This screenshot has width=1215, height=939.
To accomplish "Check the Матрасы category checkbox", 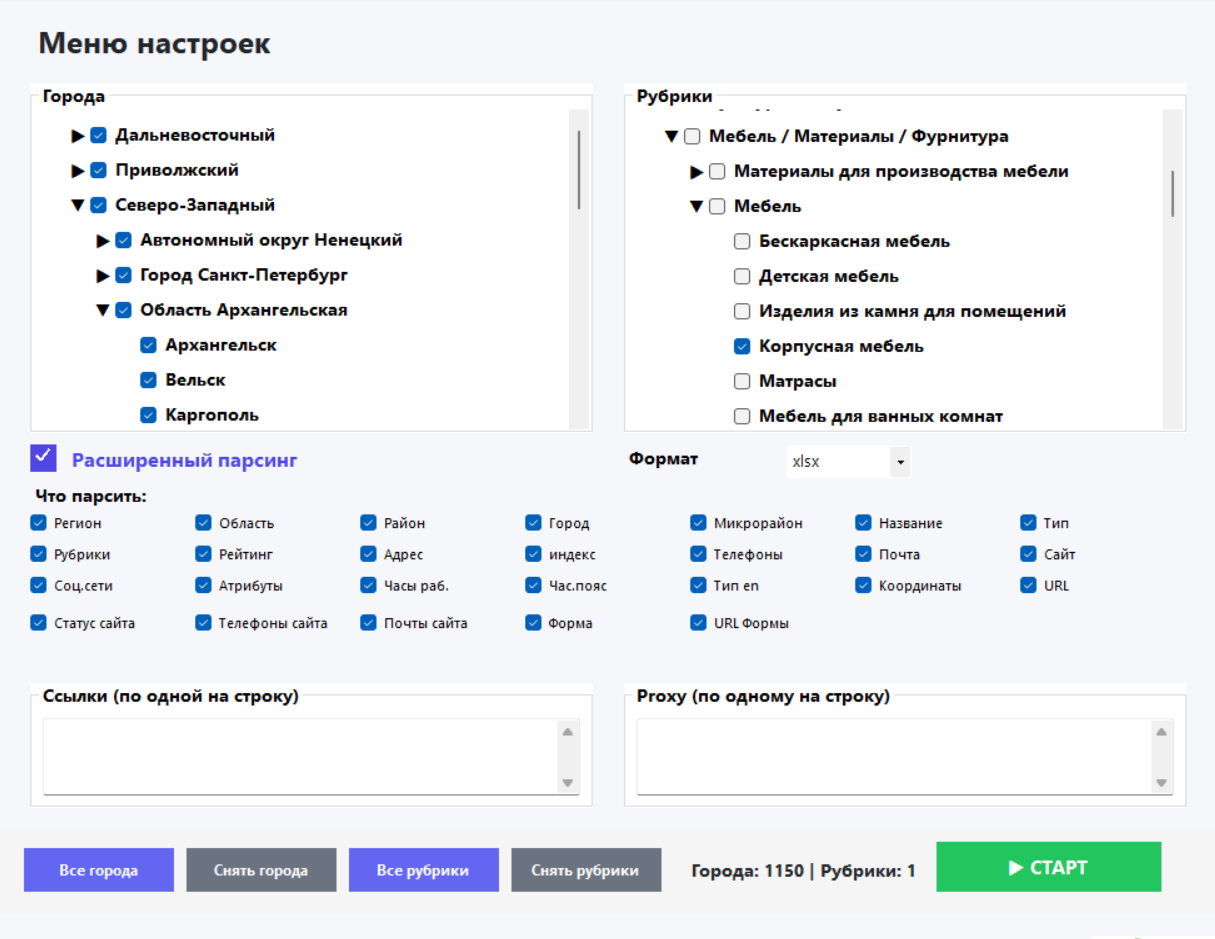I will [x=742, y=382].
